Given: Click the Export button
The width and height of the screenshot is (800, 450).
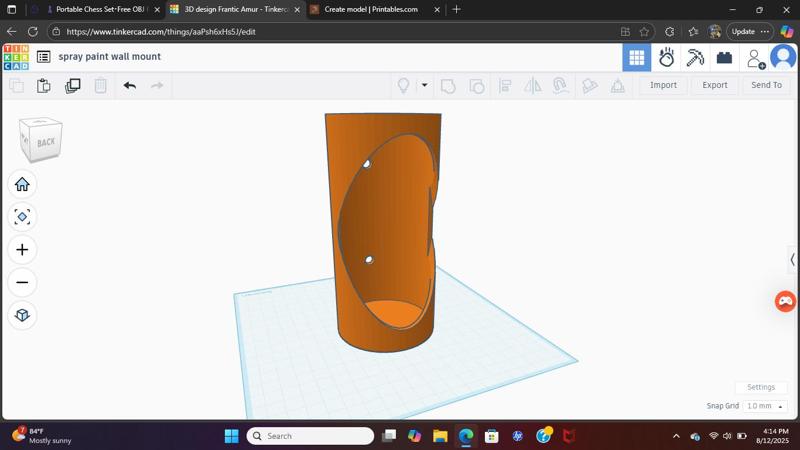Looking at the screenshot, I should 714,86.
